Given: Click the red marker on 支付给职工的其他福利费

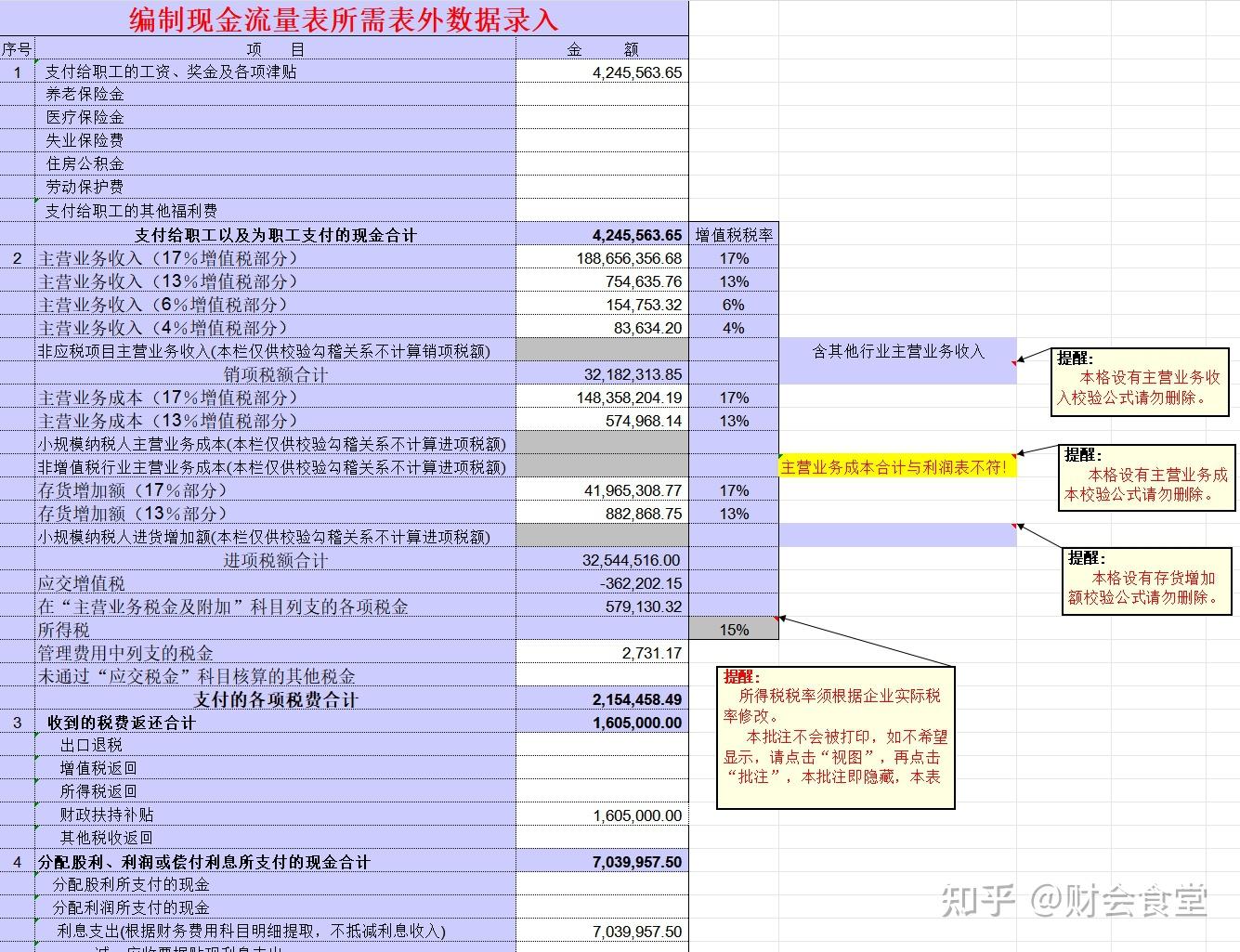Looking at the screenshot, I should click(35, 202).
